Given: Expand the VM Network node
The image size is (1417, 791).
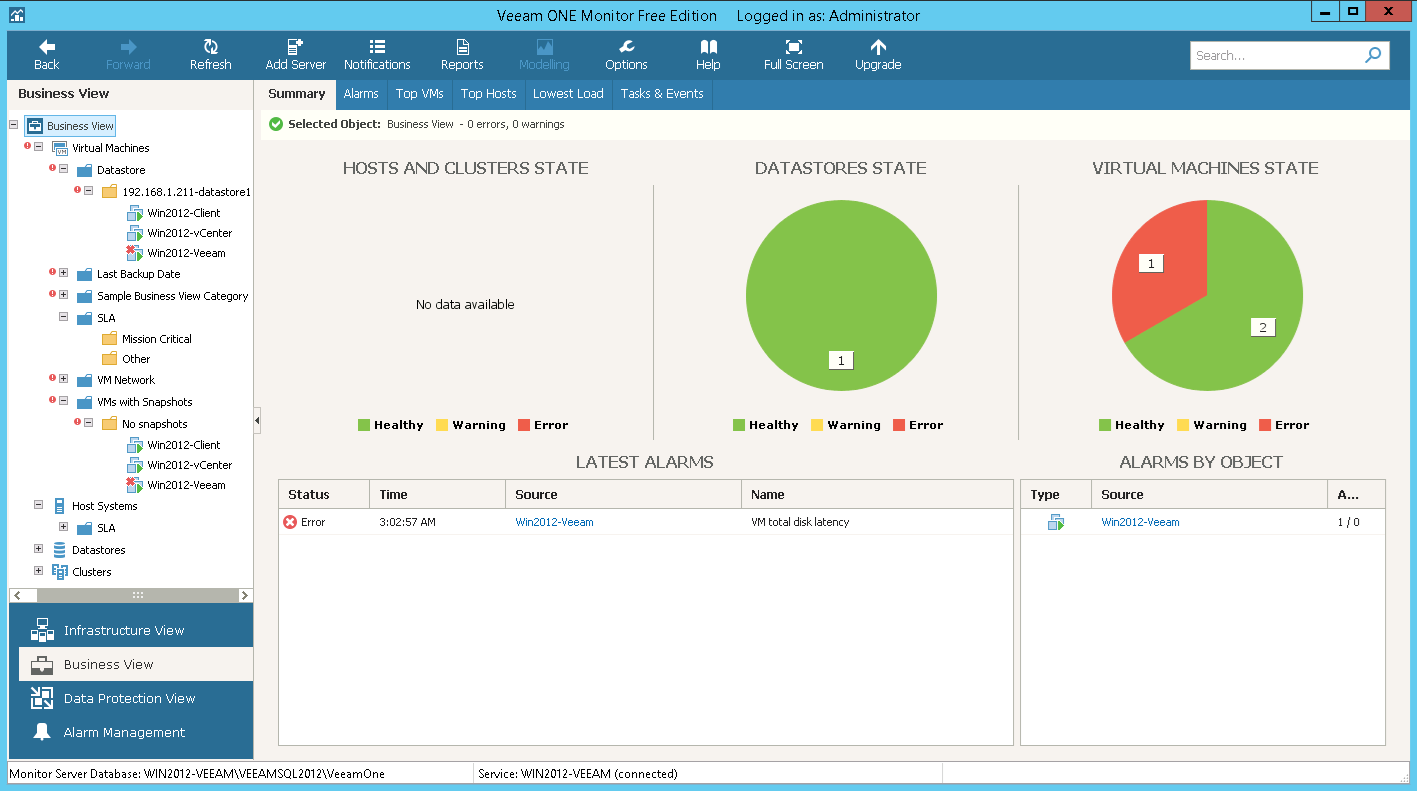Looking at the screenshot, I should click(63, 380).
